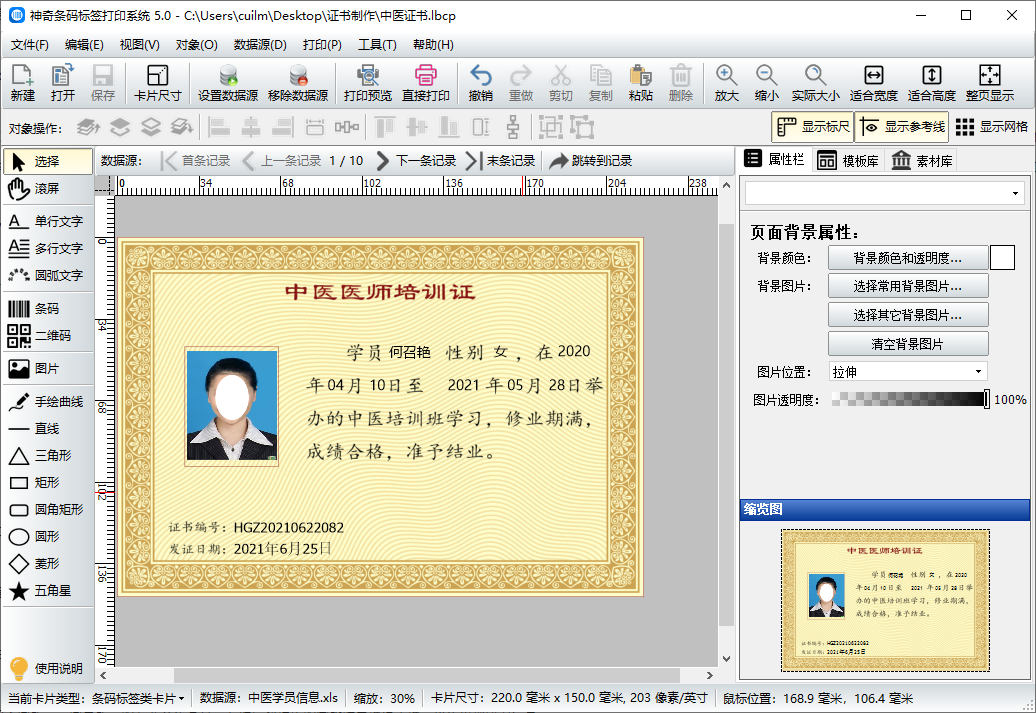Switch to the 模板库 tab

(848, 161)
